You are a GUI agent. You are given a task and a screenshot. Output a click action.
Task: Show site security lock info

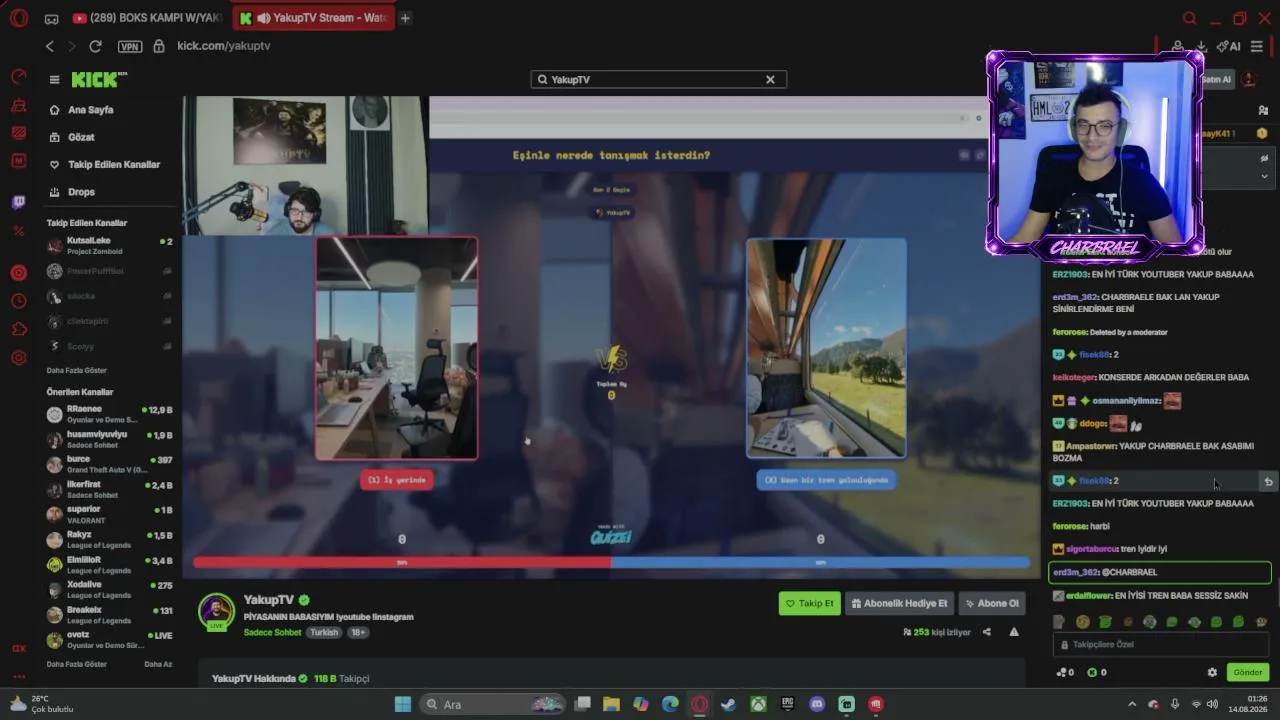[158, 46]
